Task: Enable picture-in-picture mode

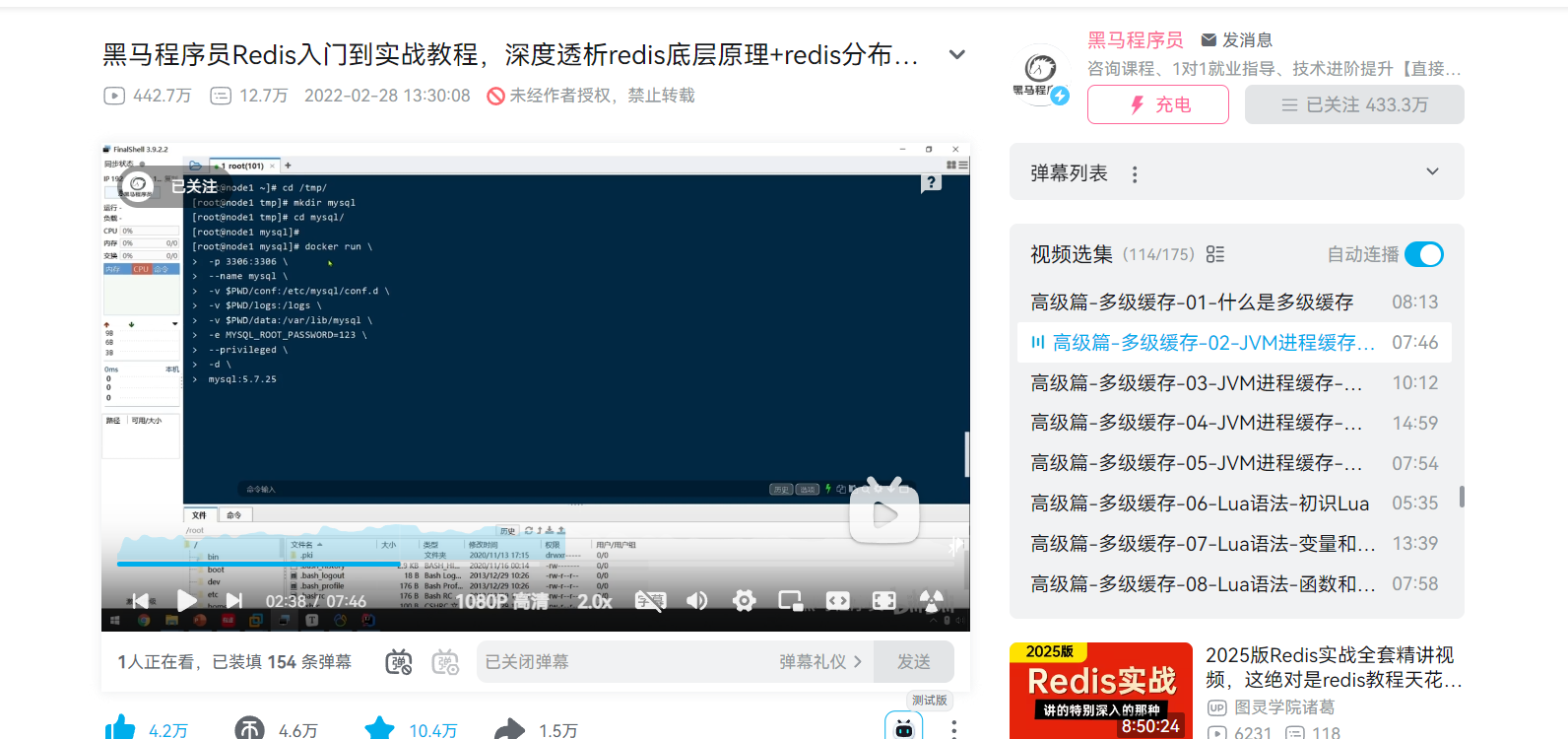Action: point(790,600)
